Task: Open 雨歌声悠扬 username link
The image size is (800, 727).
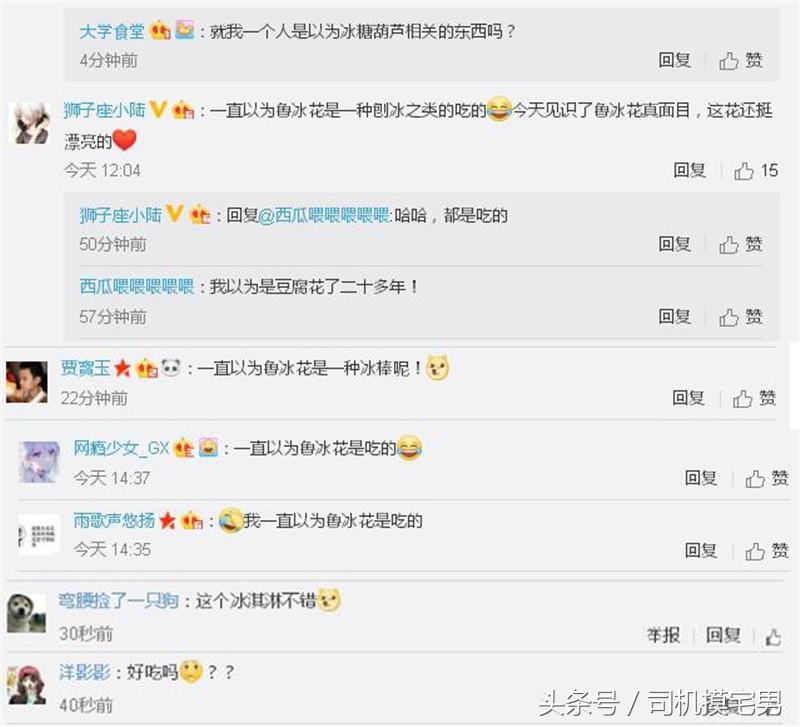Action: (114, 520)
